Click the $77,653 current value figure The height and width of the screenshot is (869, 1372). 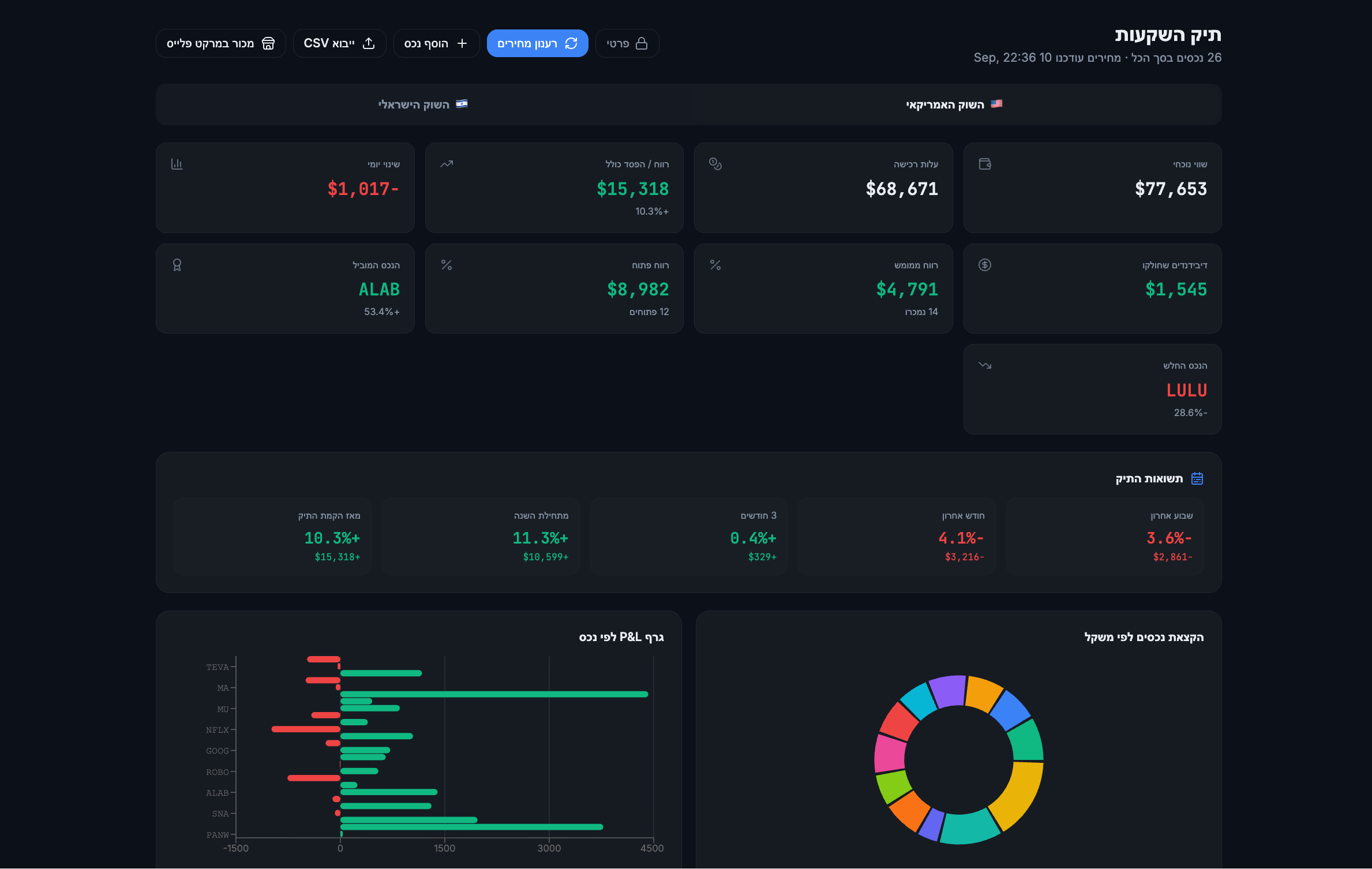[x=1171, y=189]
